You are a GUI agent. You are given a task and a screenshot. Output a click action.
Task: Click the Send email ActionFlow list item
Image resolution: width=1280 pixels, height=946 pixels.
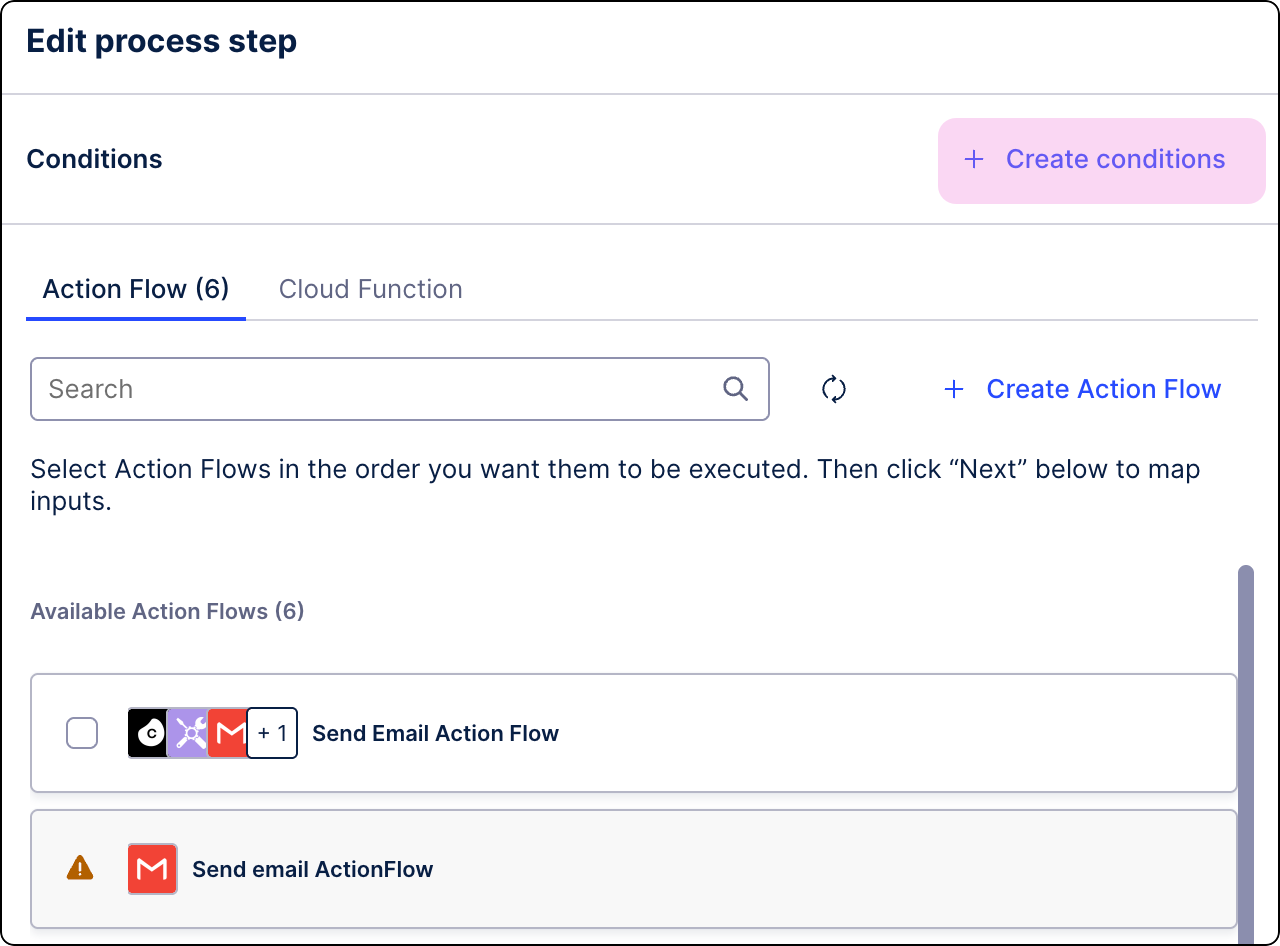tap(600, 869)
